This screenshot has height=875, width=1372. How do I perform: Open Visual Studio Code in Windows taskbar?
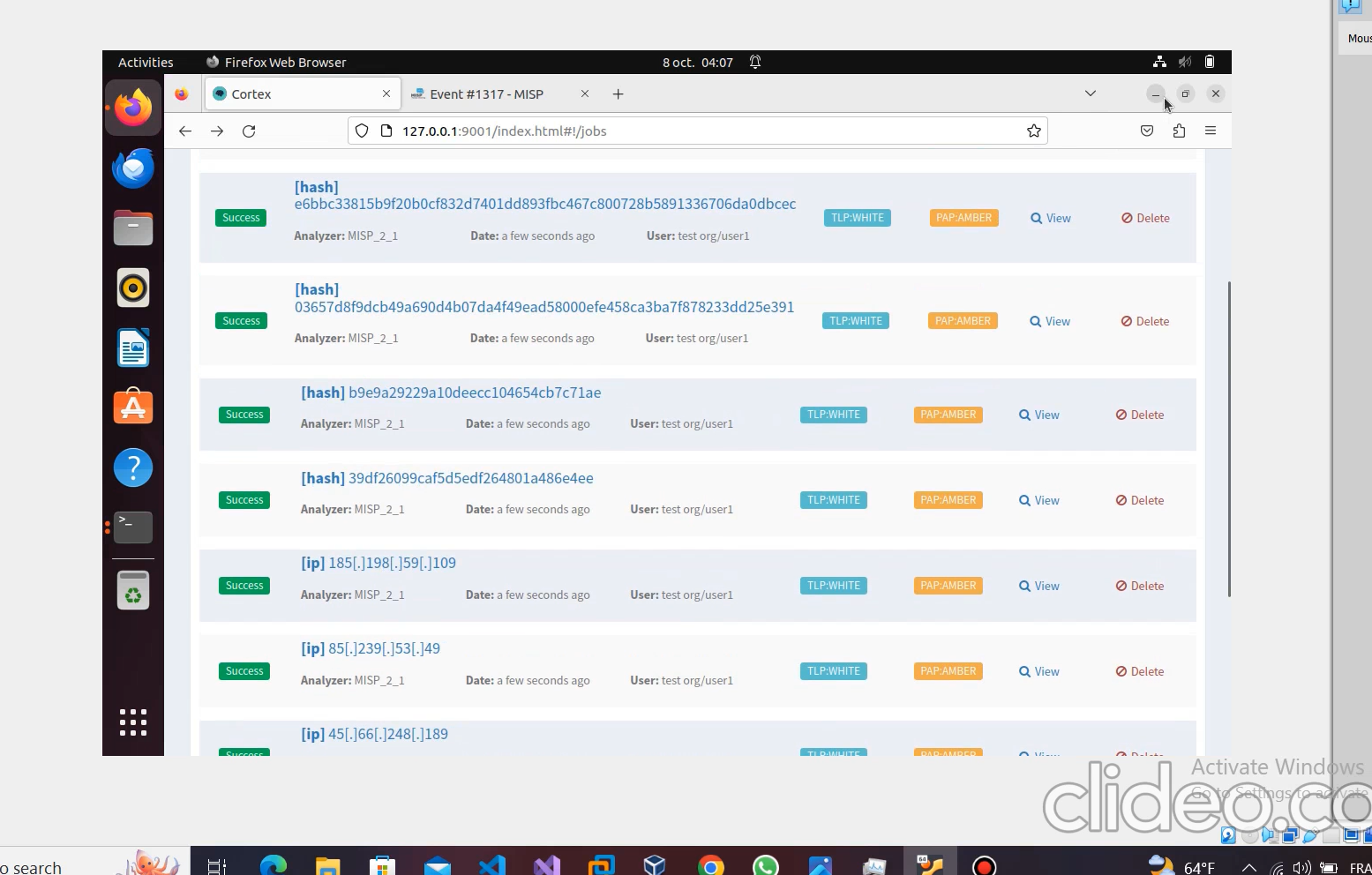pyautogui.click(x=492, y=866)
